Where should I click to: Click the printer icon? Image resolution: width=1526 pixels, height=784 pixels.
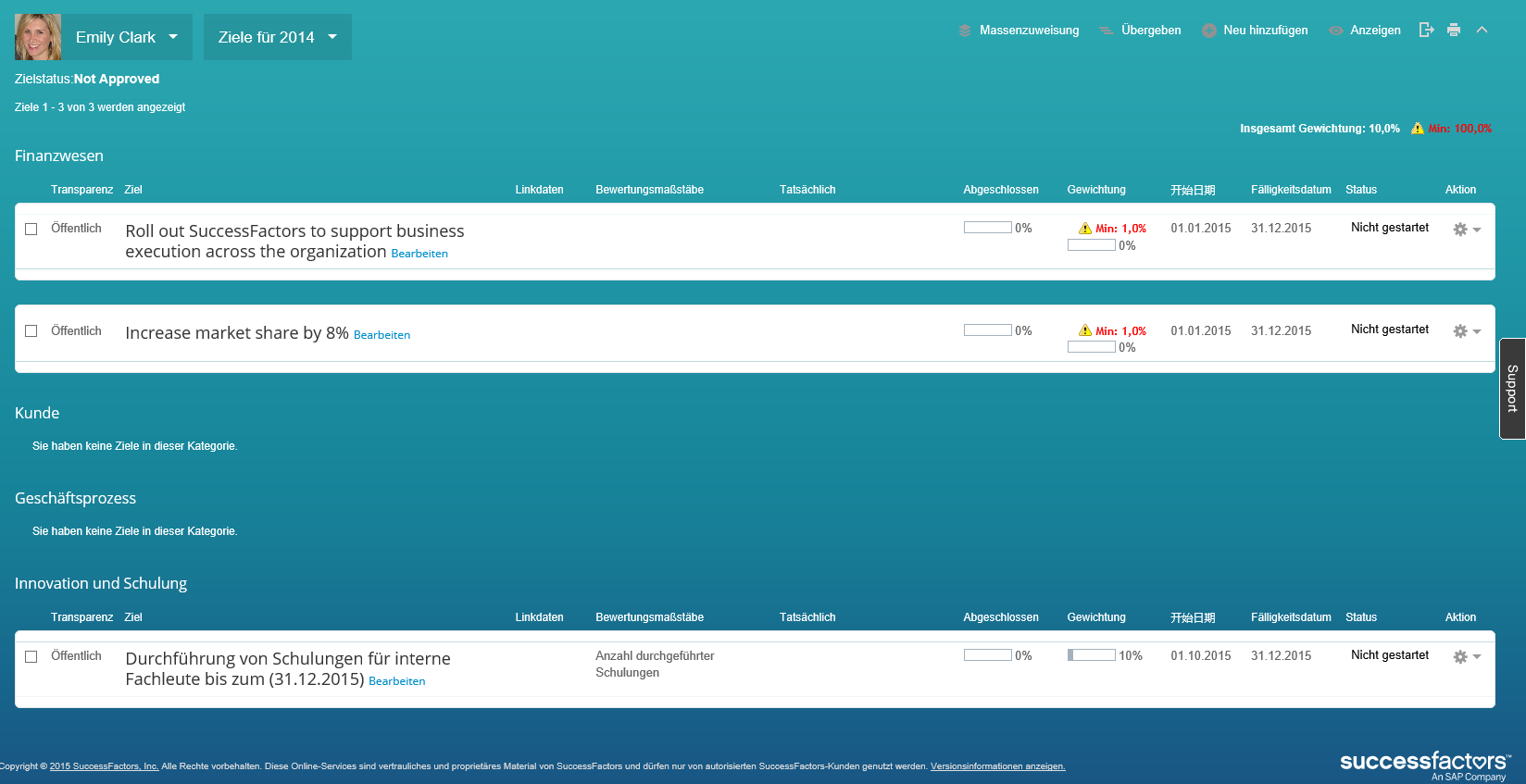(1454, 30)
